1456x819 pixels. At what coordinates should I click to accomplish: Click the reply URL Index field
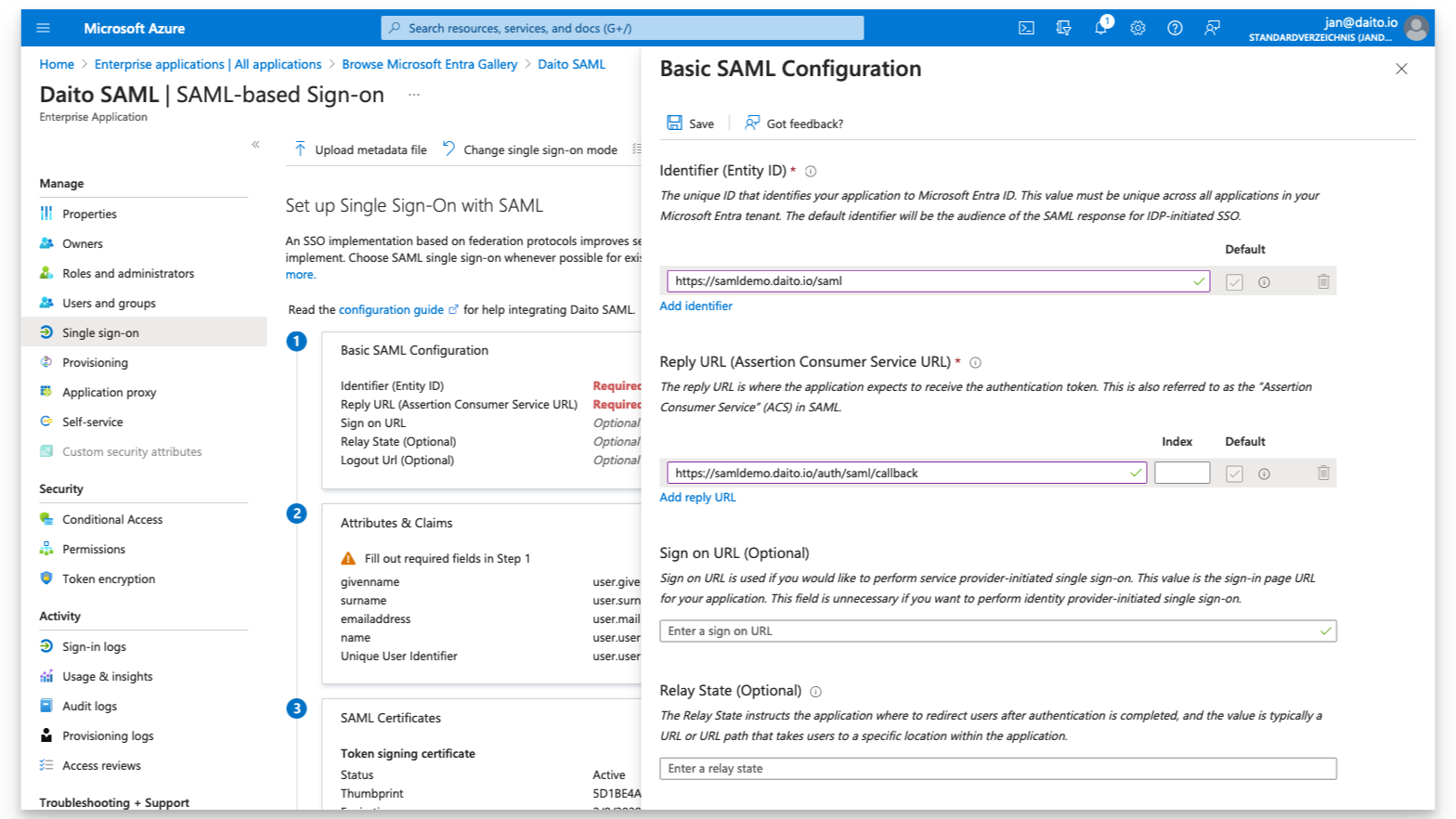pyautogui.click(x=1182, y=473)
